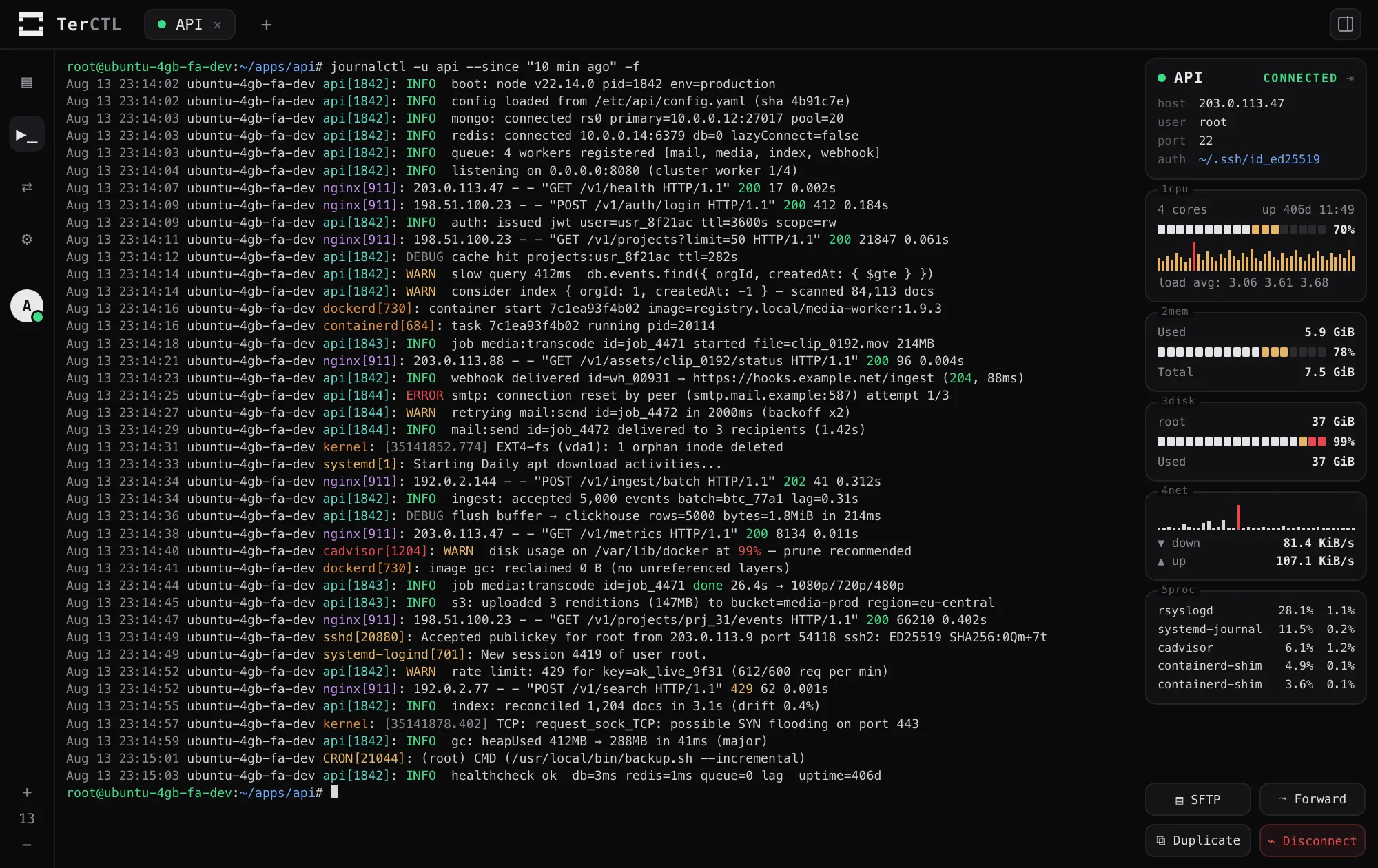The width and height of the screenshot is (1378, 868).
Task: Click the CPU load history graph
Action: 1255,256
